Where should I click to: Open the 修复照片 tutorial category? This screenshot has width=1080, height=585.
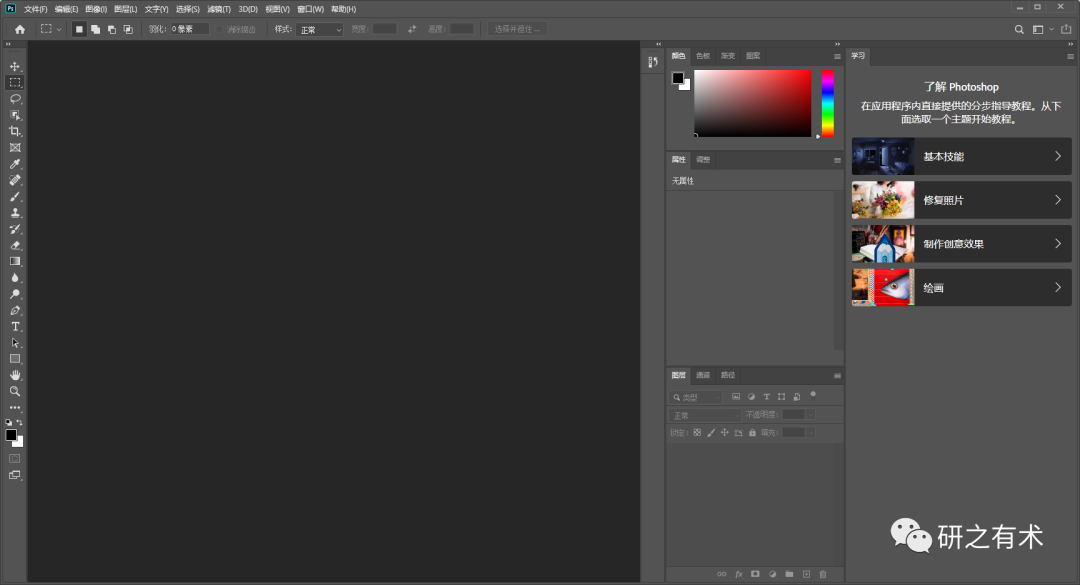[962, 200]
